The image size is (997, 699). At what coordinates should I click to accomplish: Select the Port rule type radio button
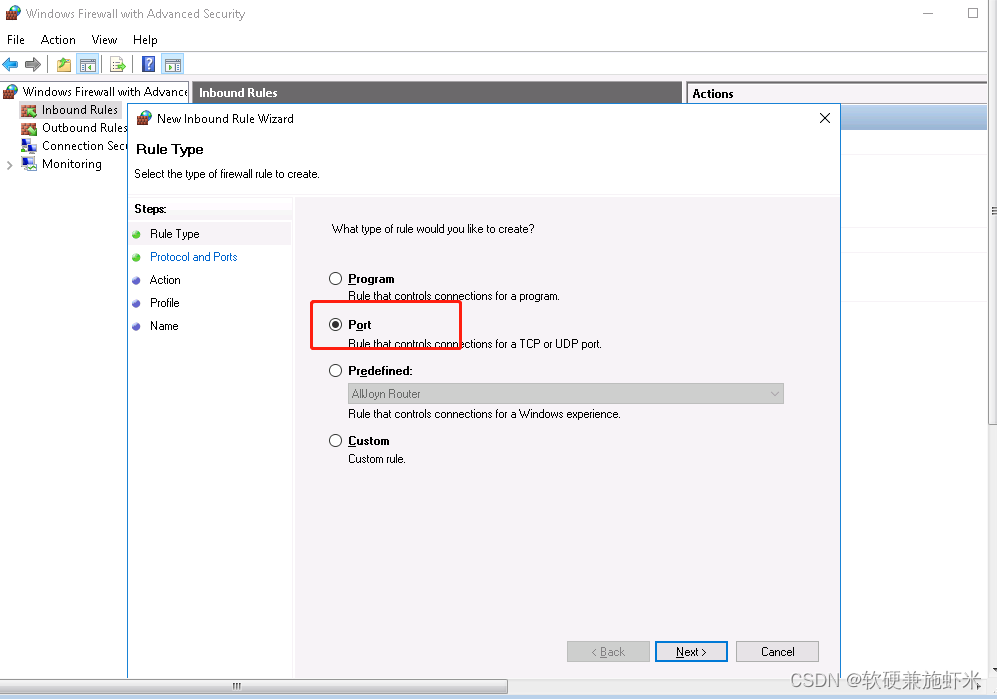coord(335,324)
